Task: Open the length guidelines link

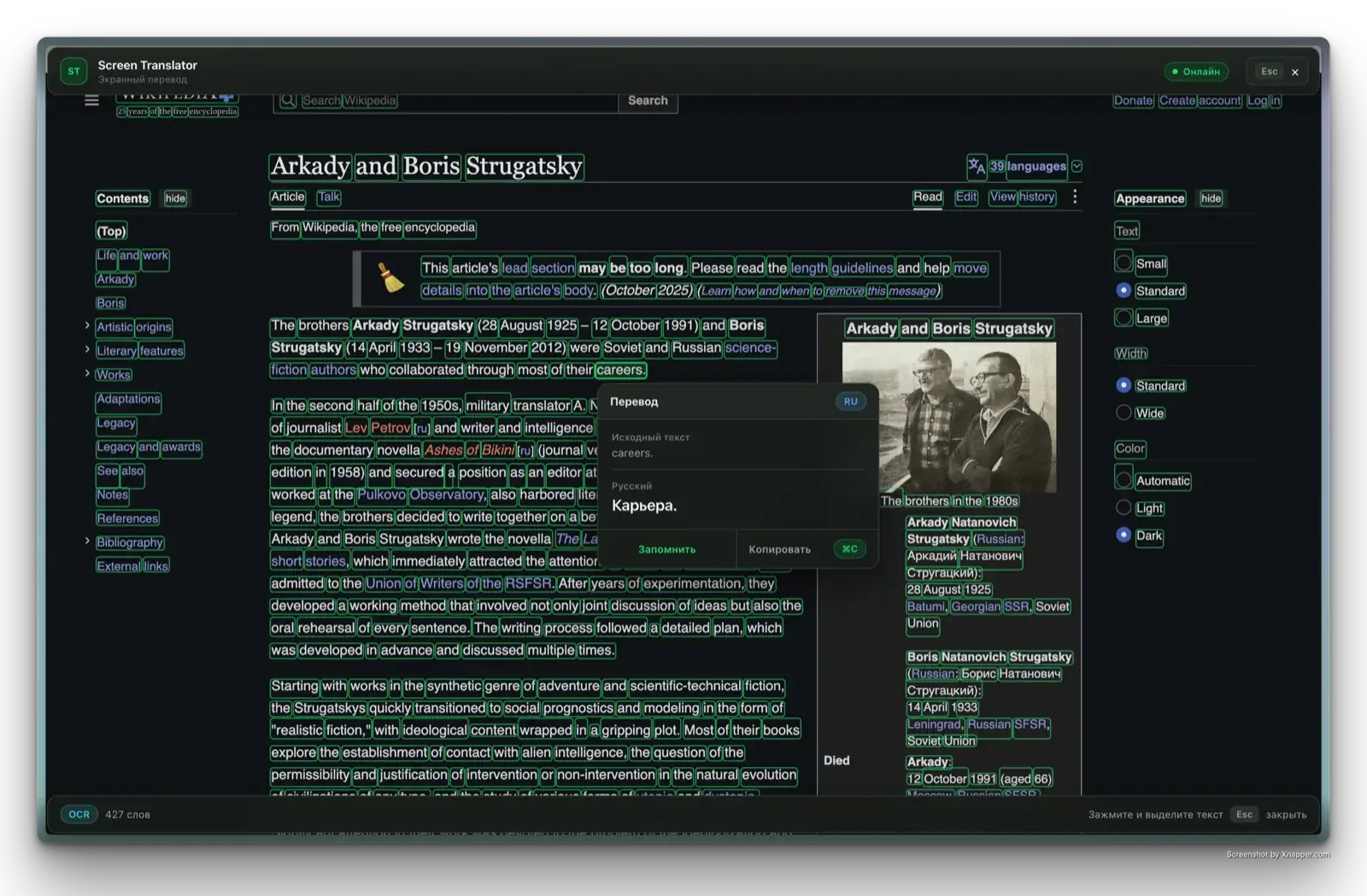Action: [842, 267]
